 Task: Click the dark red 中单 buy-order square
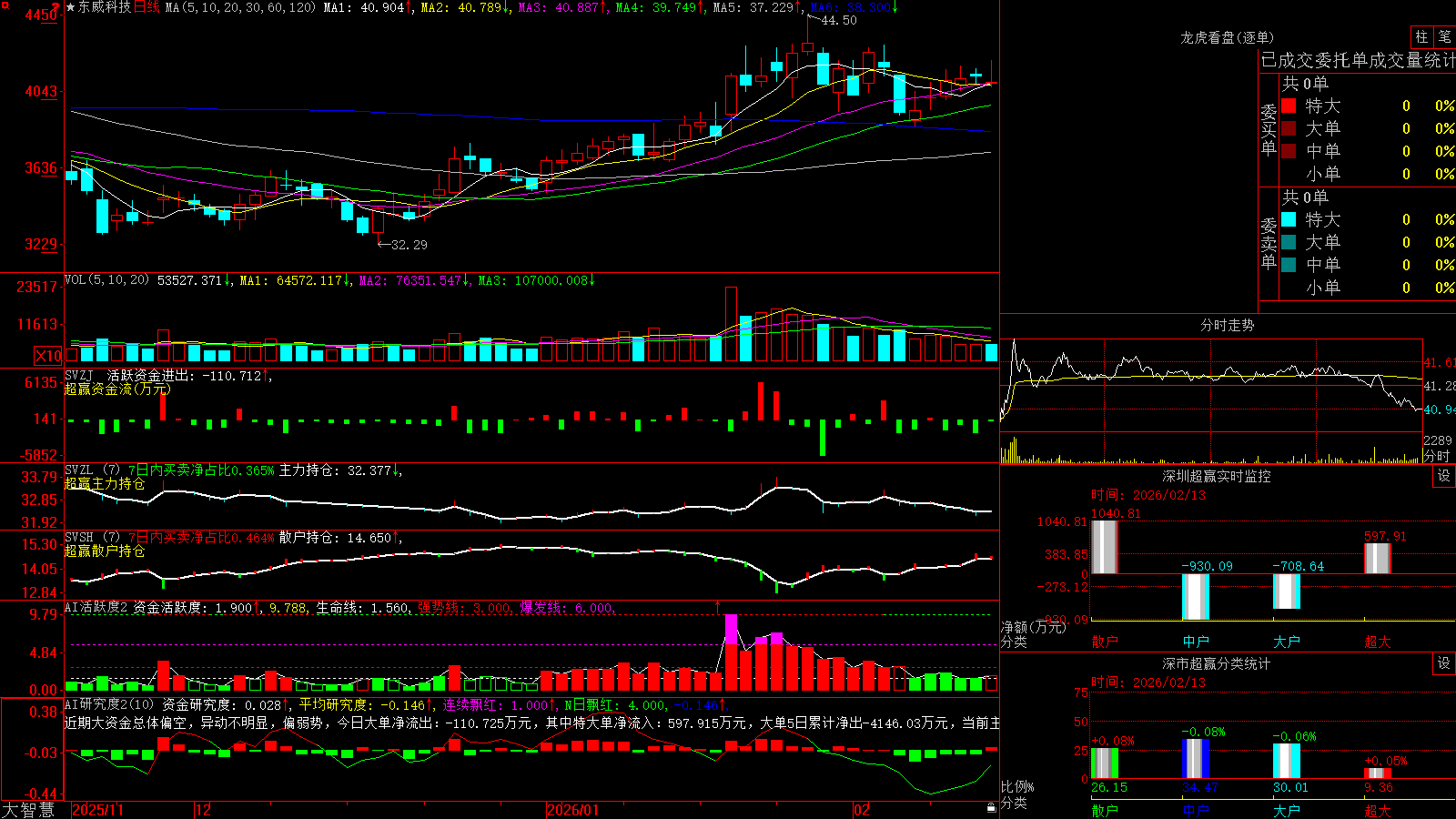(1289, 151)
